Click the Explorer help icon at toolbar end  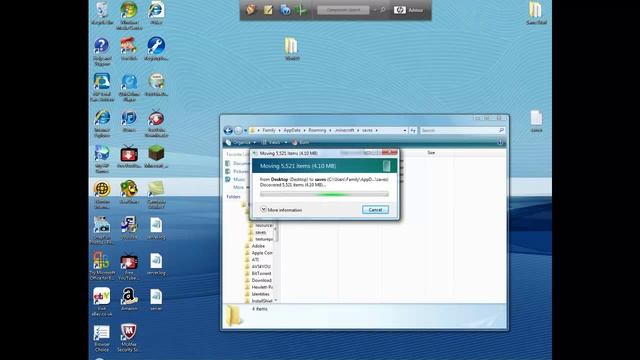500,142
